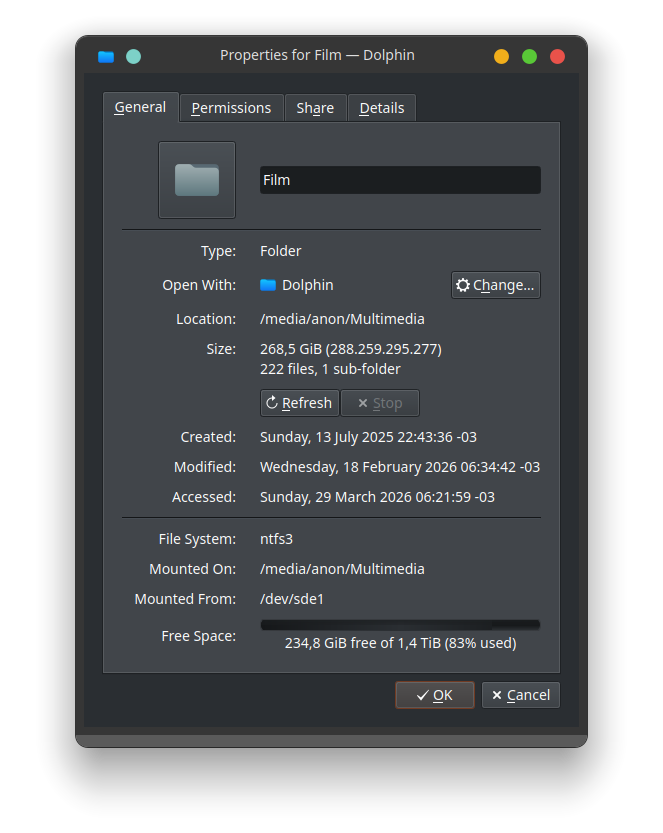Click the yellow minimize window button
The height and width of the screenshot is (833, 663).
(x=501, y=56)
